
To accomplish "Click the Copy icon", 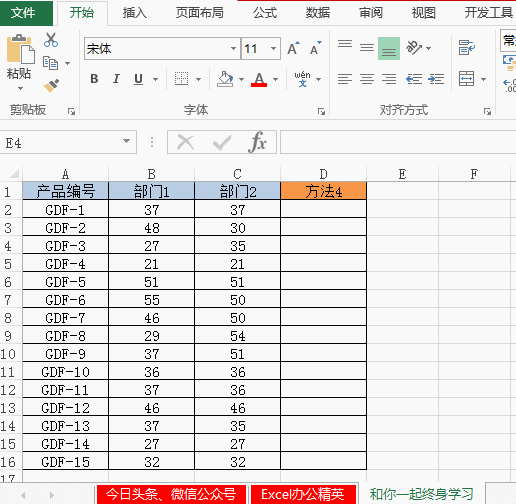I will (50, 63).
